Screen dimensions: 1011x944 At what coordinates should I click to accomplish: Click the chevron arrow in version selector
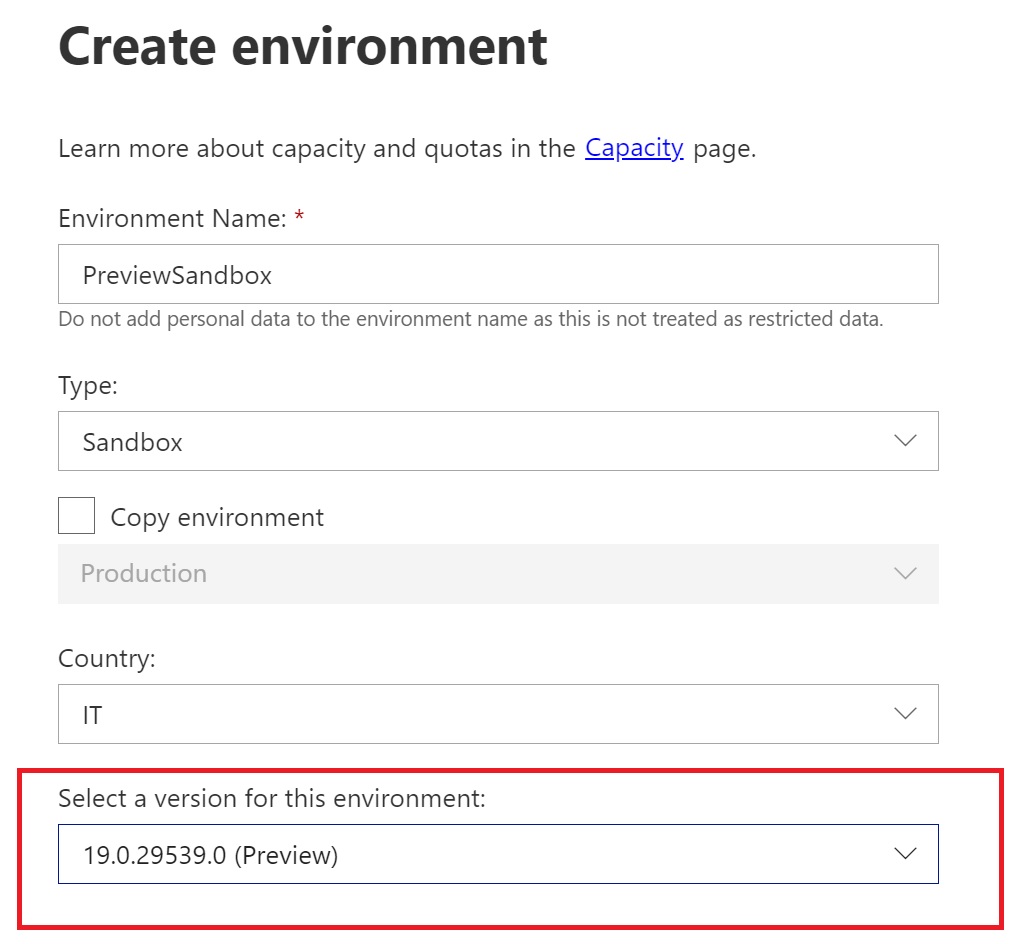tap(905, 855)
